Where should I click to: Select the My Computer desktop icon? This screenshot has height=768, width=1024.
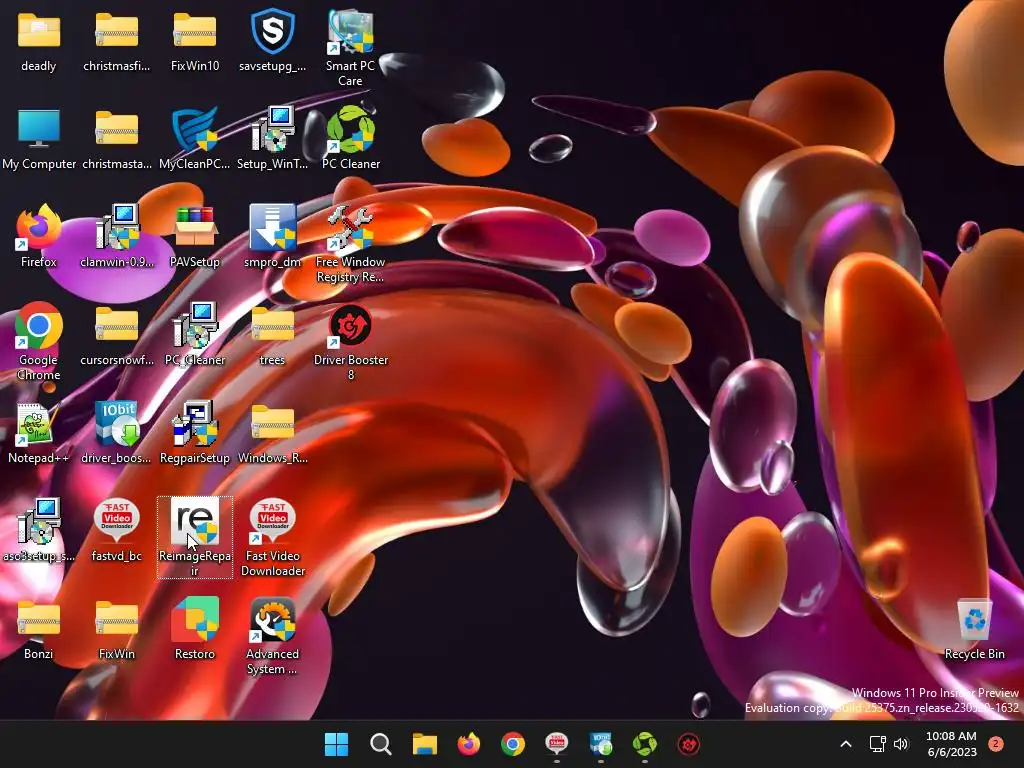point(39,139)
